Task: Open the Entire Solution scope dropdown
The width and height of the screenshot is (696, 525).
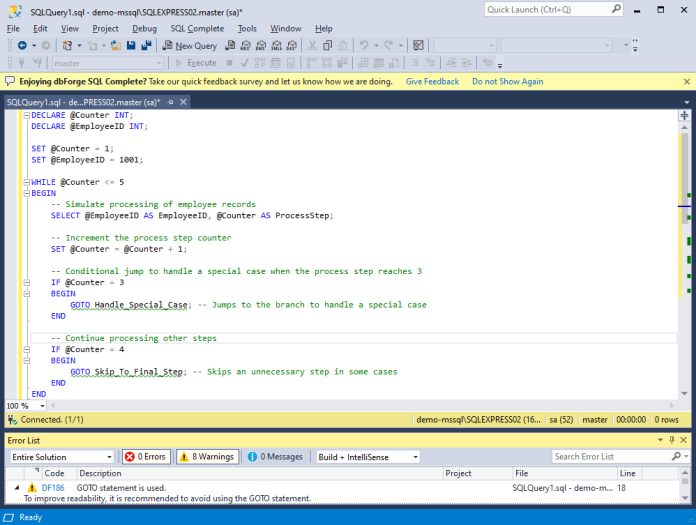Action: 62,457
